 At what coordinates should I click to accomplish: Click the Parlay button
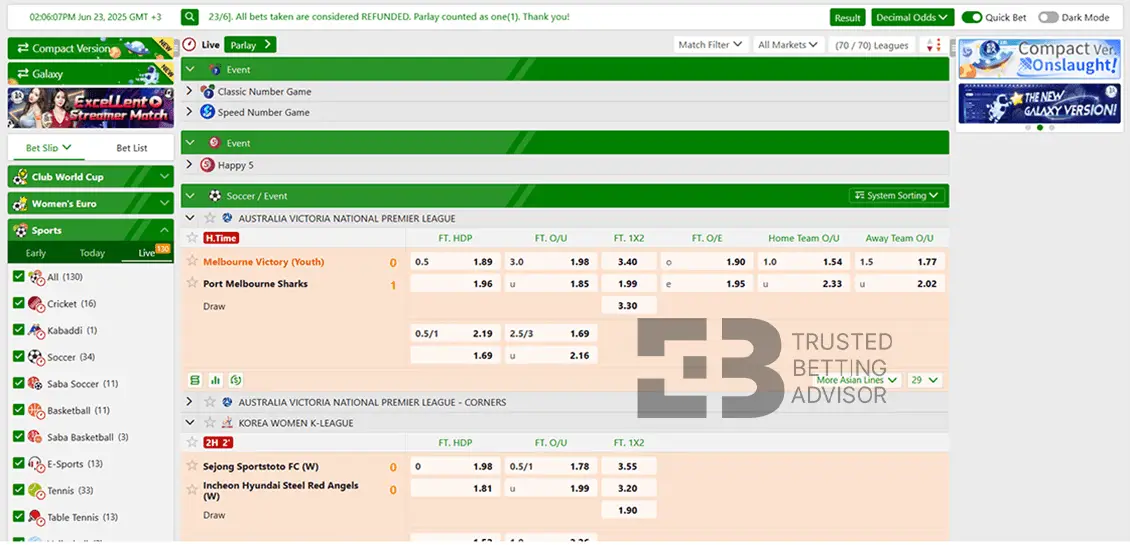(x=250, y=45)
